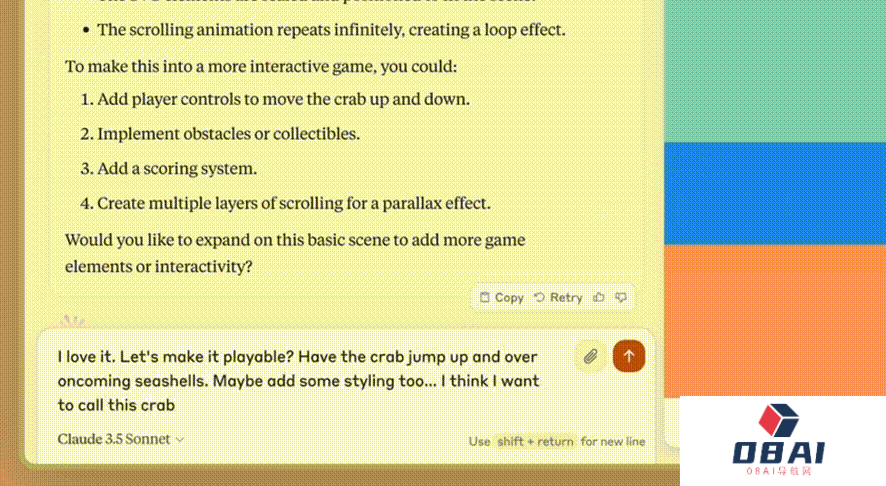Image resolution: width=886 pixels, height=486 pixels.
Task: Click the 'Add a scoring system' list item
Action: pyautogui.click(x=177, y=169)
